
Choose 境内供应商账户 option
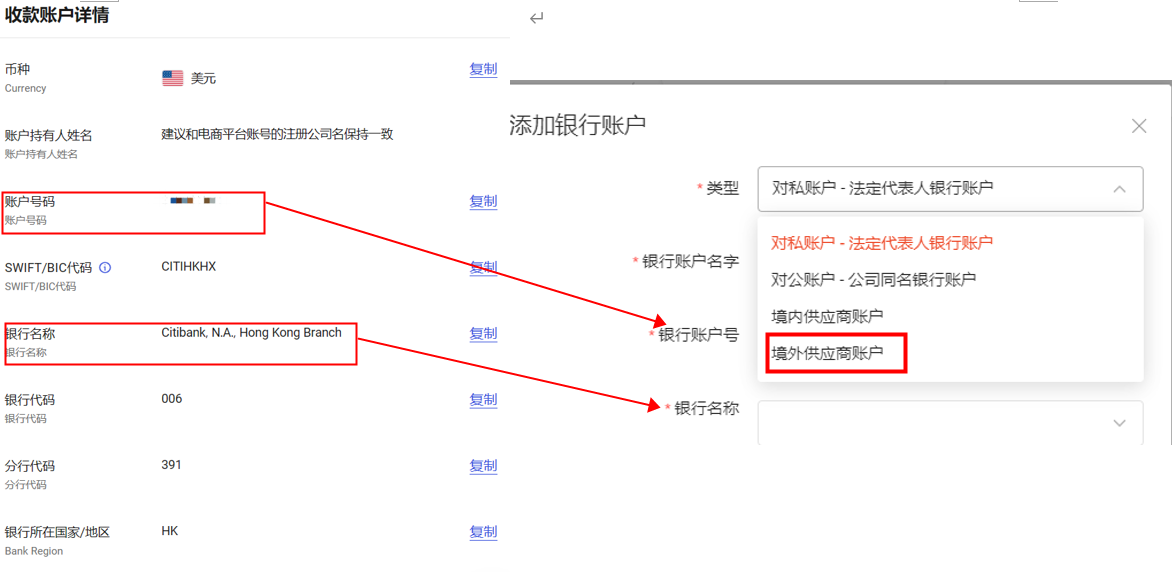pos(827,316)
